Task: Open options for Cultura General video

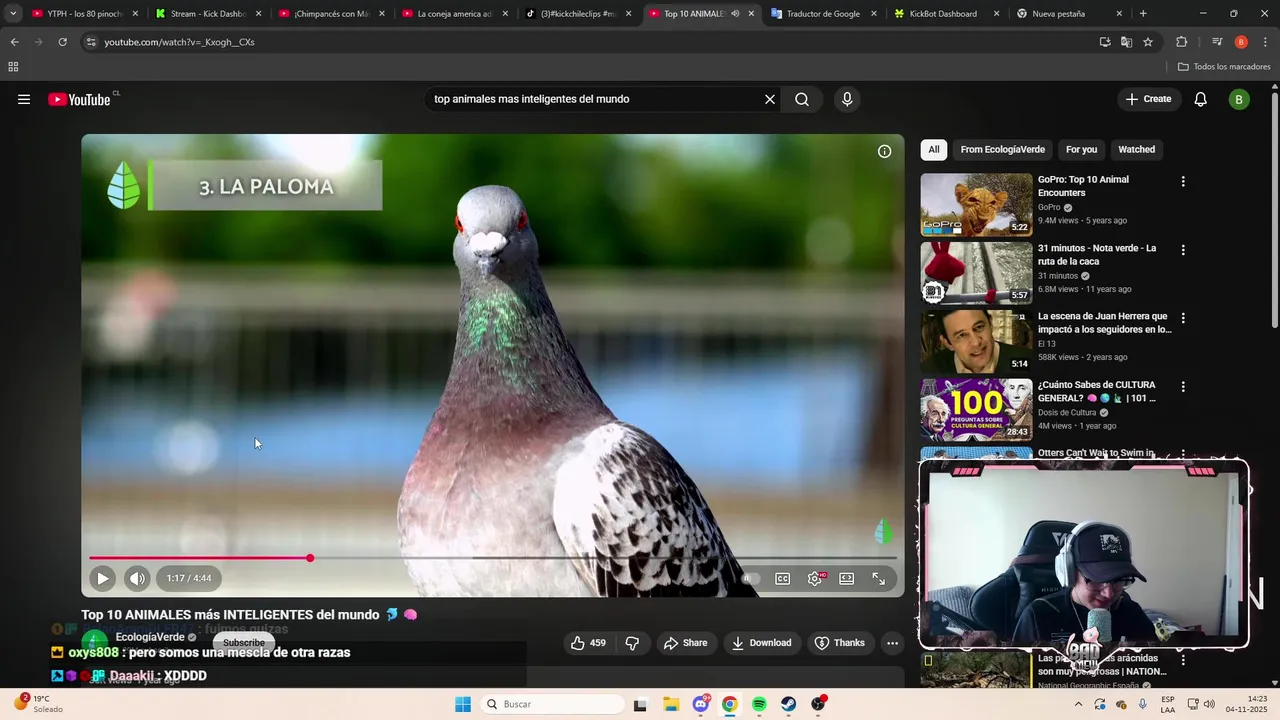Action: pos(1183,386)
